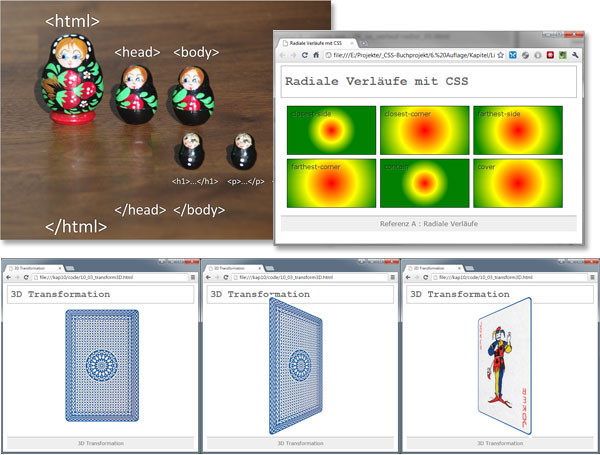Click the address bar in the Joker card window

[510, 277]
